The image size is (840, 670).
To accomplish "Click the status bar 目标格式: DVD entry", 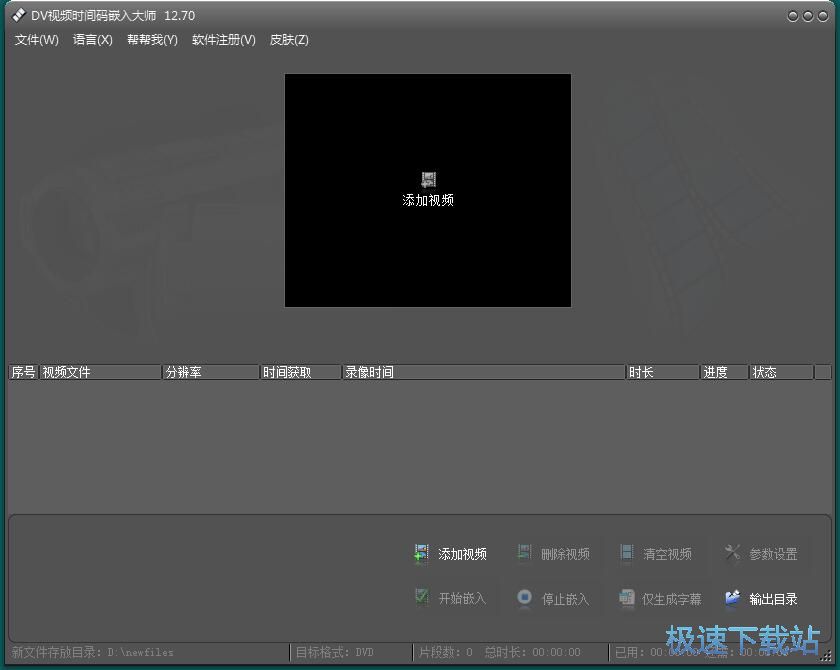I will (x=335, y=652).
